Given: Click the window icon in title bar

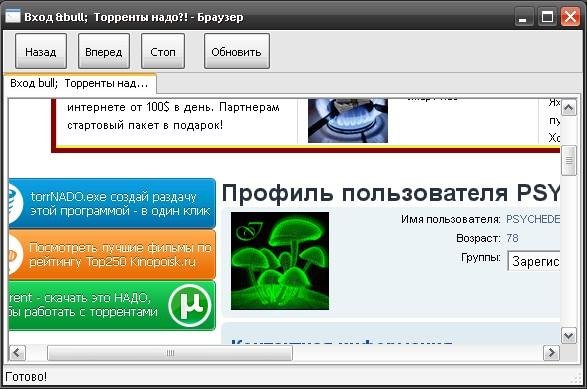Looking at the screenshot, I should click(x=13, y=17).
